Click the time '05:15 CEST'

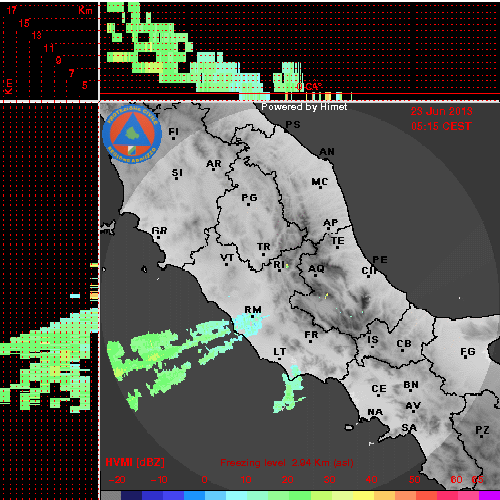(441, 126)
